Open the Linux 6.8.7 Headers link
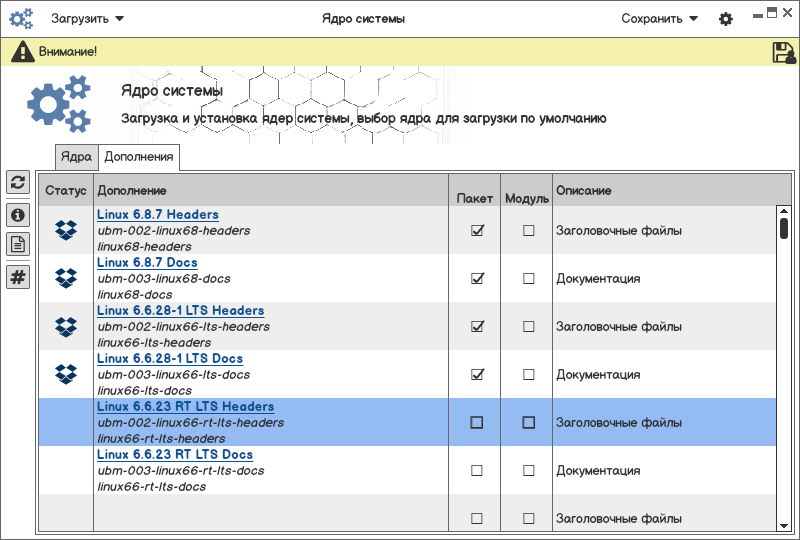 click(x=158, y=215)
